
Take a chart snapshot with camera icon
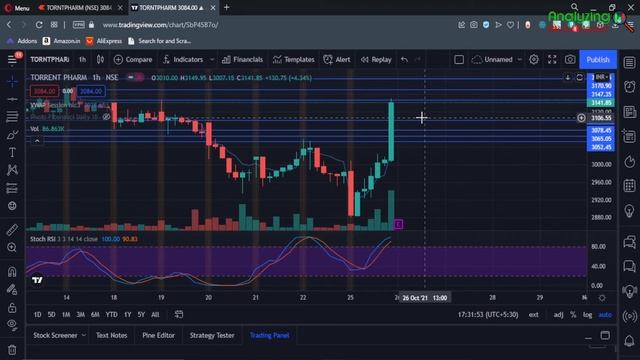[x=570, y=60]
